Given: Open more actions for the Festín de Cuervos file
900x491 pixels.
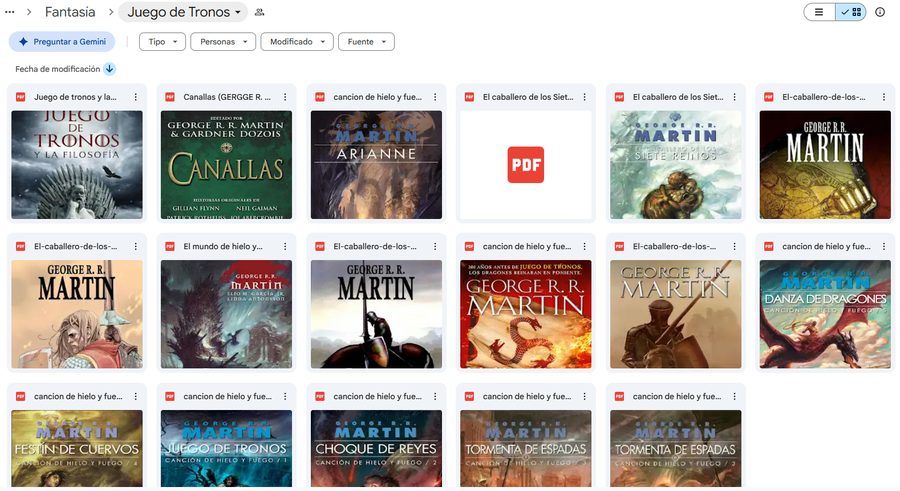Looking at the screenshot, I should click(135, 396).
